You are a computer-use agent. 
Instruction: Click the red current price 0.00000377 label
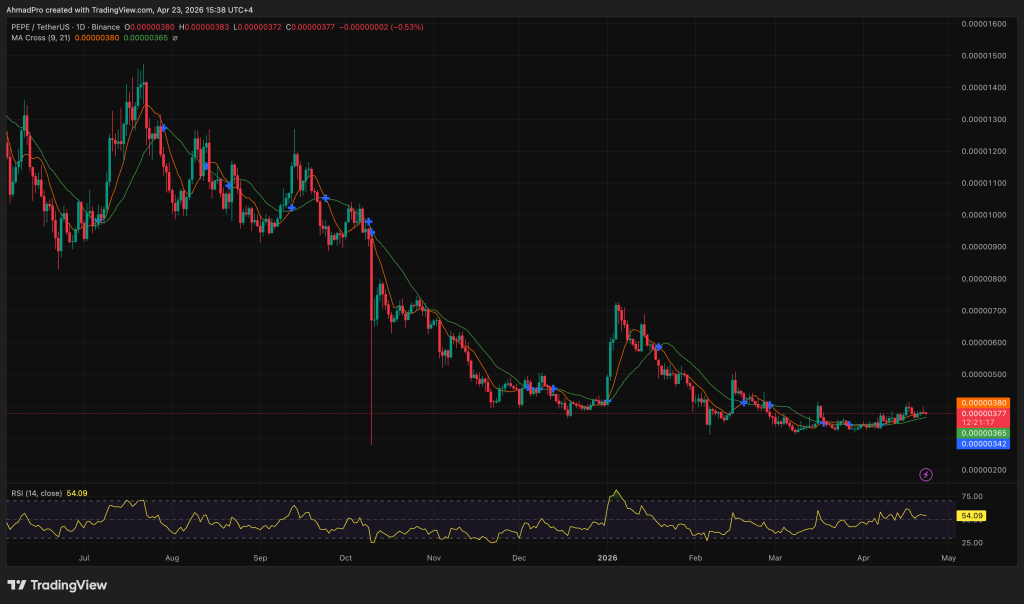(981, 412)
